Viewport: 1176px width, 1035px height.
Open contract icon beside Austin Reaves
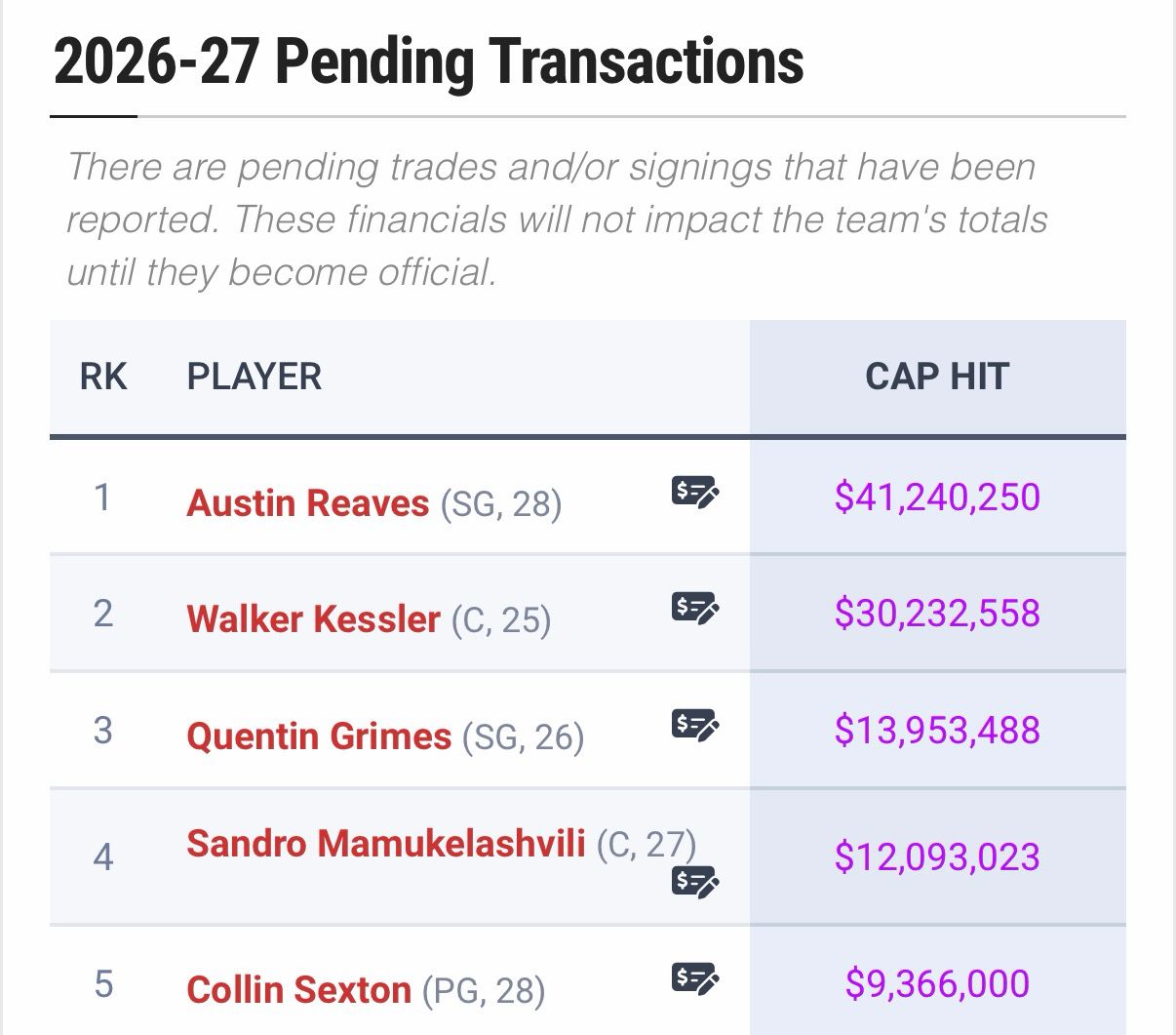click(x=695, y=490)
